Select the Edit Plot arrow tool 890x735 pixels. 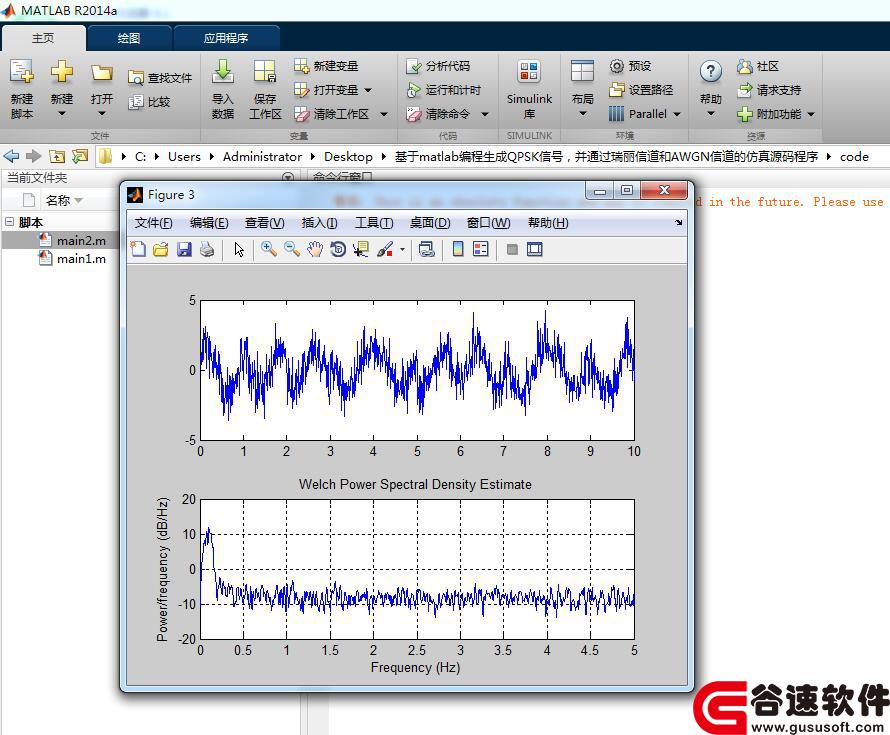pos(239,249)
